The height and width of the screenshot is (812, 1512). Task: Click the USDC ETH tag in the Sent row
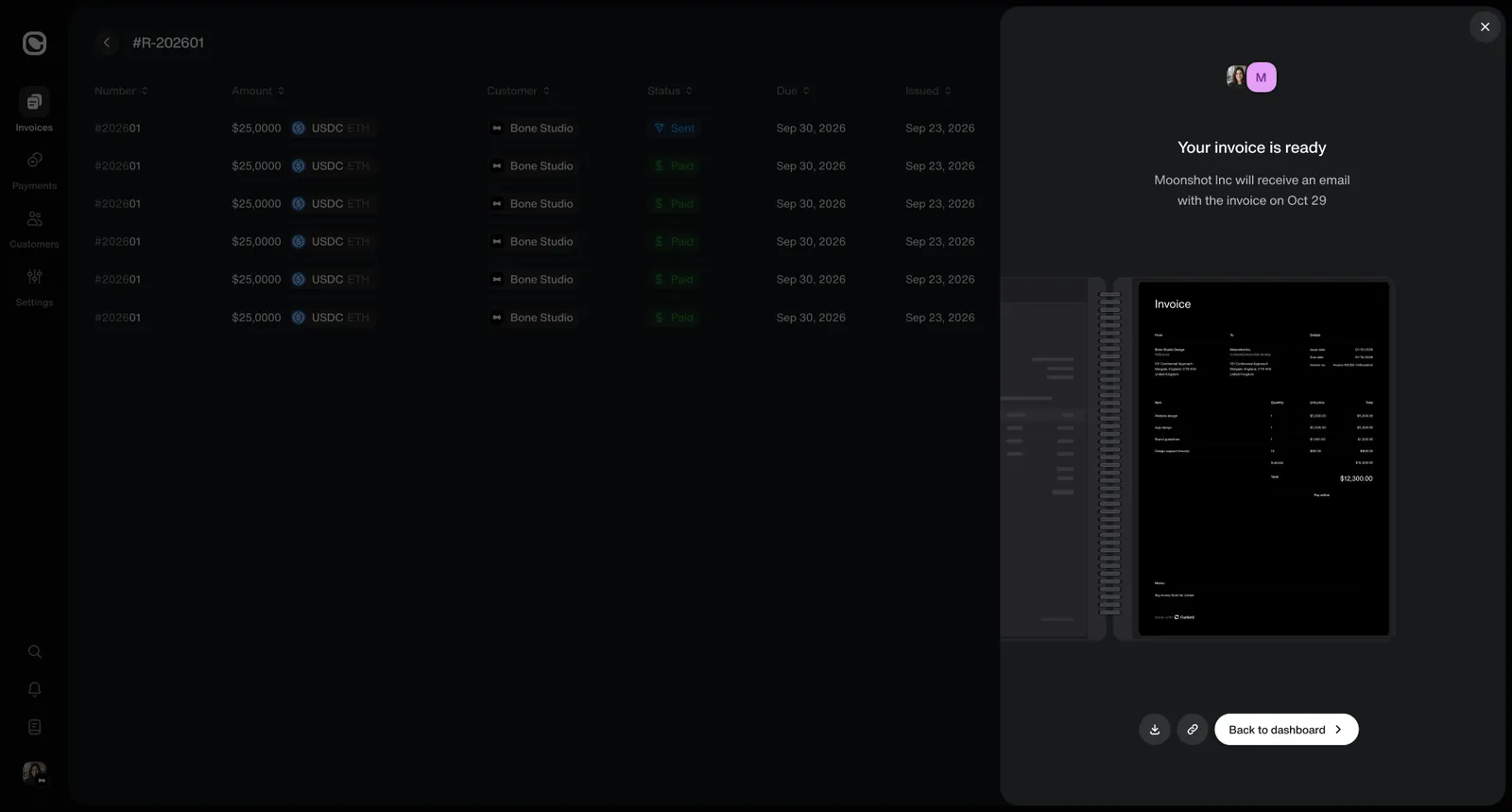[334, 129]
